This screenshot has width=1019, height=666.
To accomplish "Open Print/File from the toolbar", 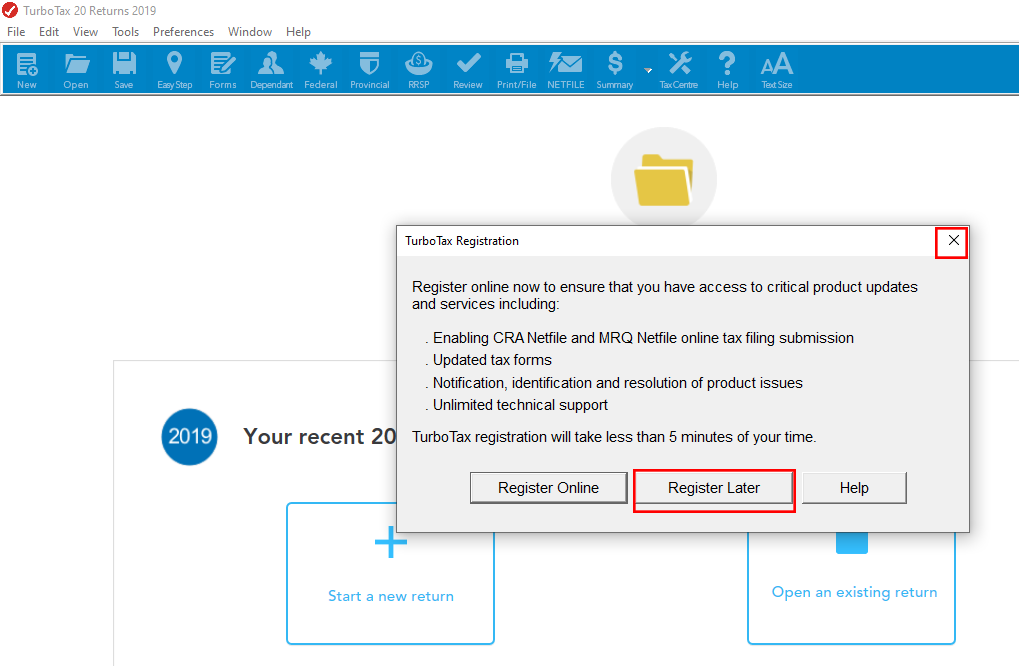I will point(517,70).
